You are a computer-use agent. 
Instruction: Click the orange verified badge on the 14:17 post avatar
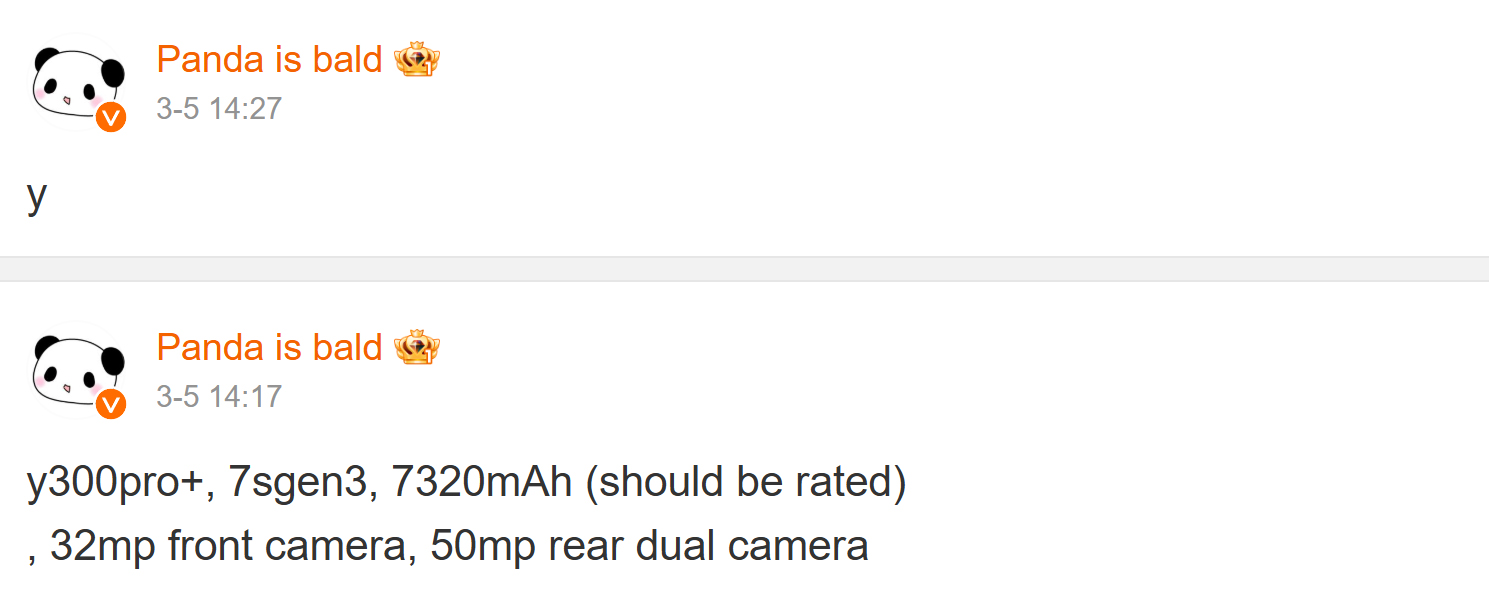(111, 404)
